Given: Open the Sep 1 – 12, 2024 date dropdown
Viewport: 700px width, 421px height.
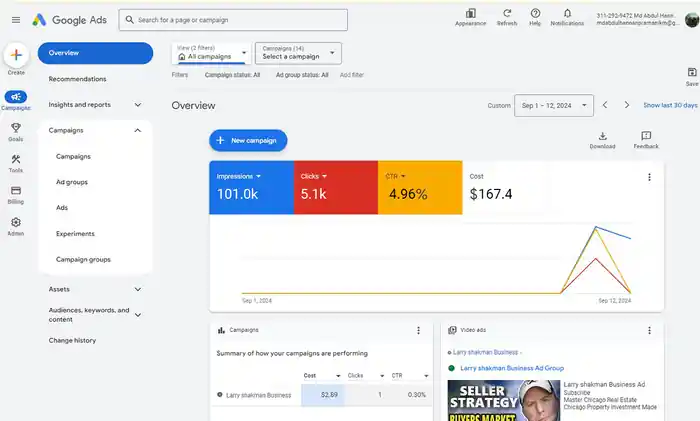Looking at the screenshot, I should click(554, 105).
